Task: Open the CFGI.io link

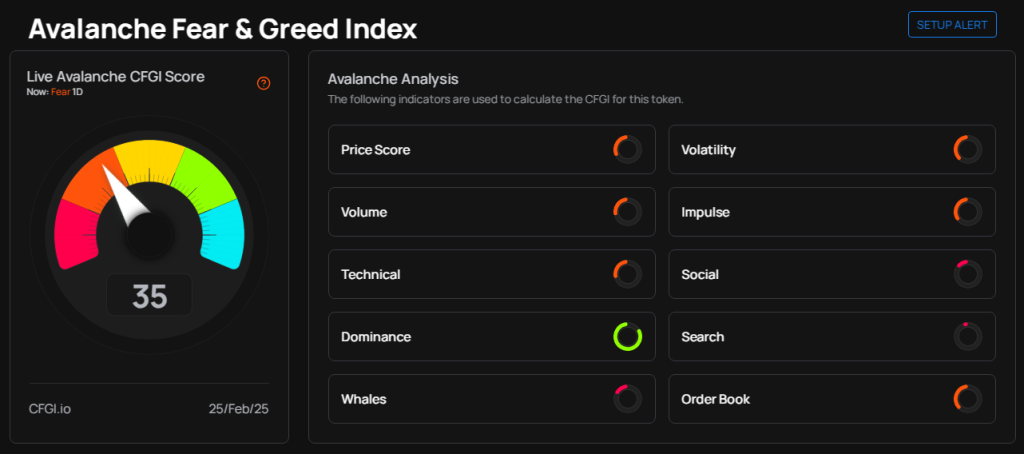Action: (x=48, y=411)
